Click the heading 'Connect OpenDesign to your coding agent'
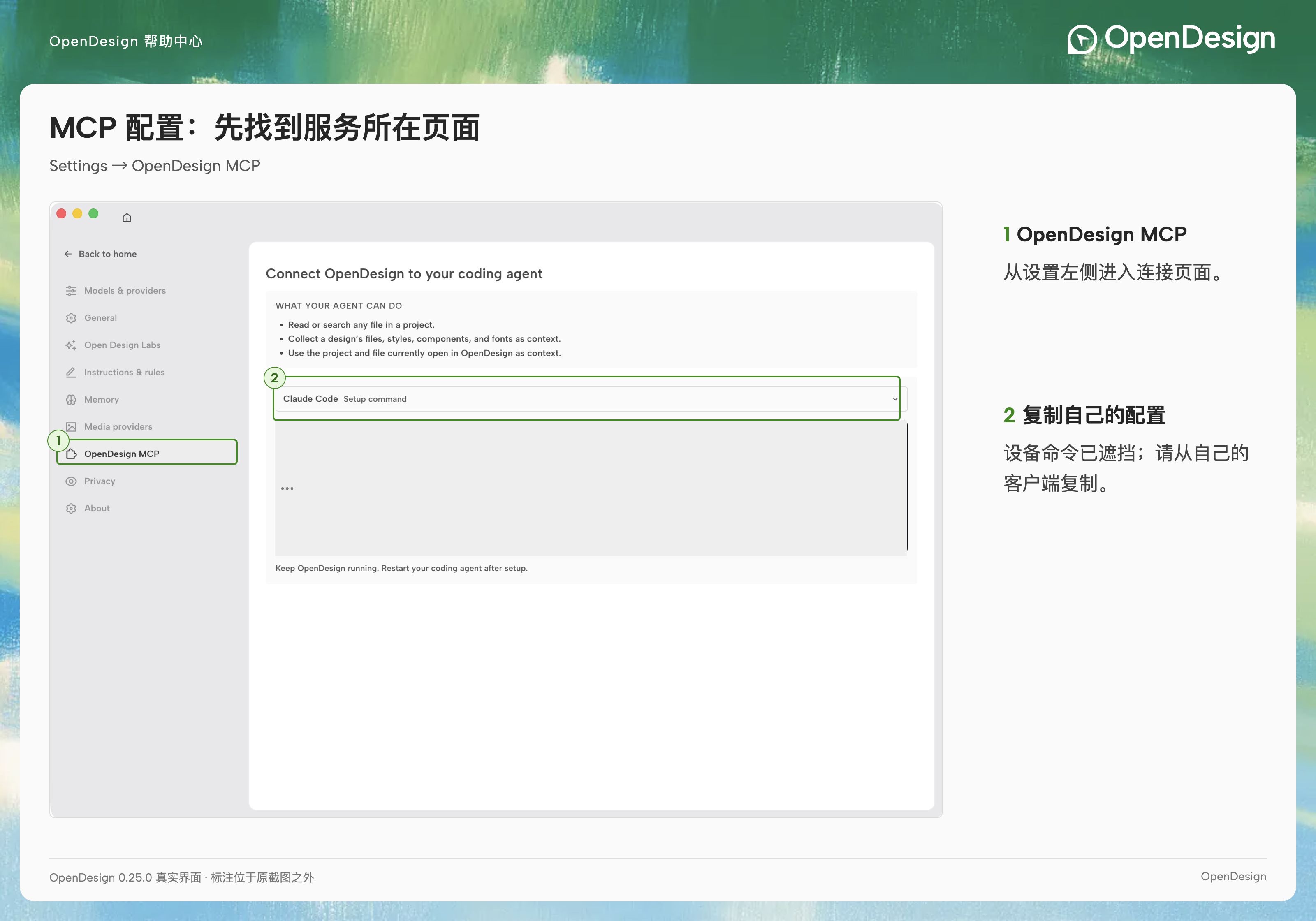The image size is (1316, 921). coord(403,274)
